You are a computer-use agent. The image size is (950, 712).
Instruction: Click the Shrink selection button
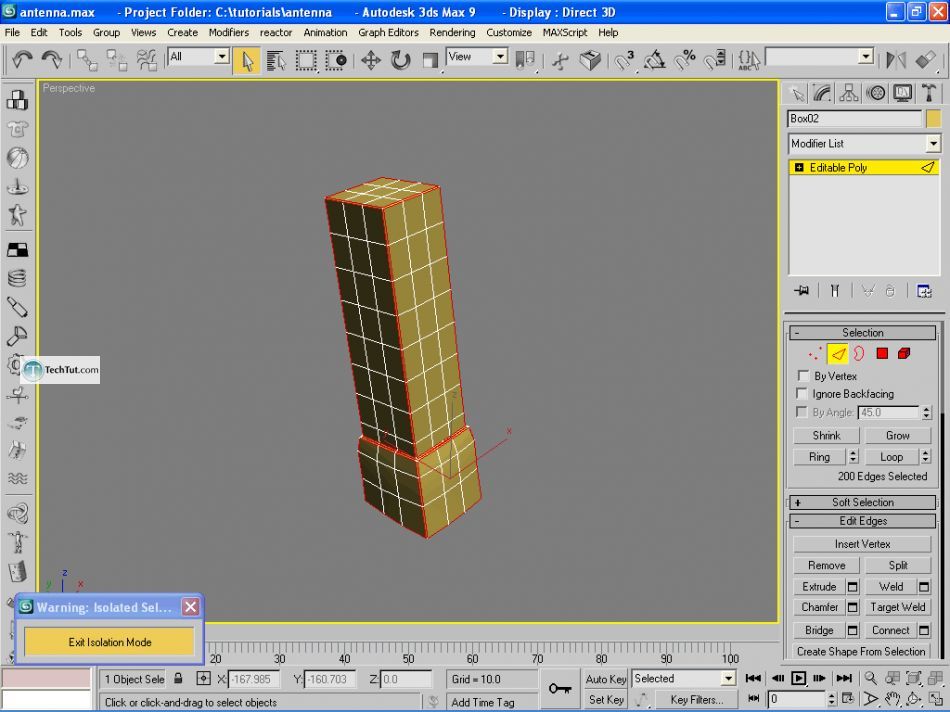click(x=826, y=436)
